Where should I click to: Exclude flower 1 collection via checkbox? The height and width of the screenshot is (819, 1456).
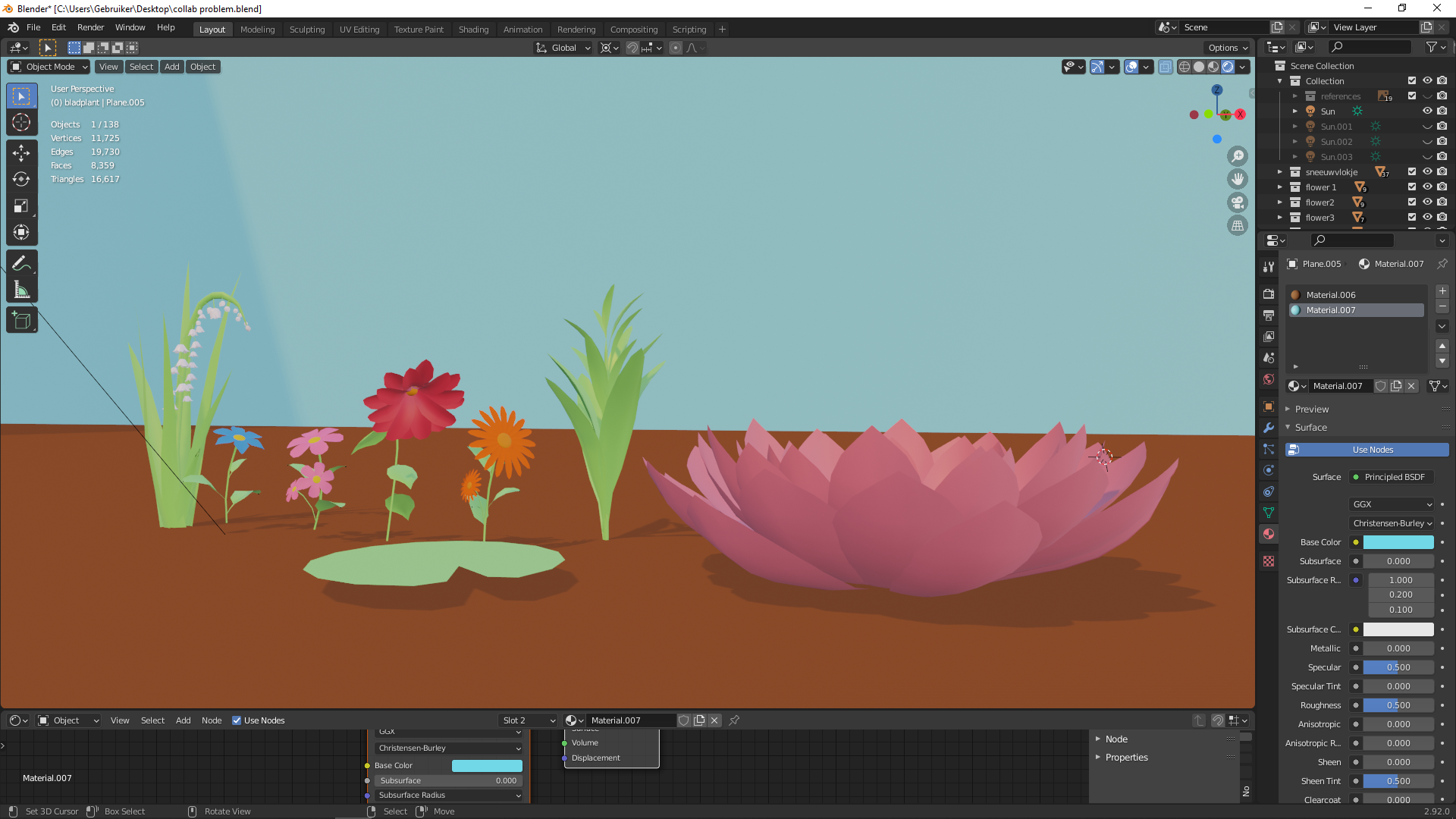click(1412, 187)
